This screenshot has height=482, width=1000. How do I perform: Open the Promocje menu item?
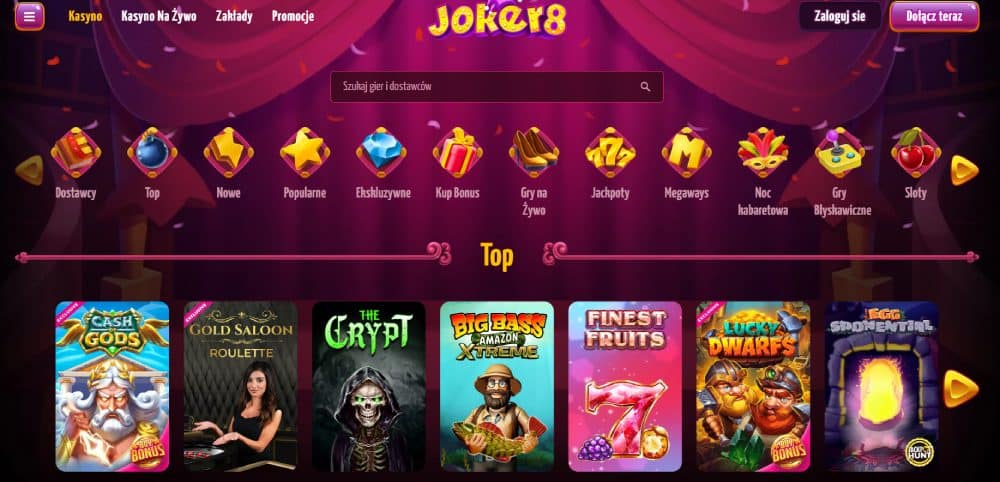coord(293,17)
